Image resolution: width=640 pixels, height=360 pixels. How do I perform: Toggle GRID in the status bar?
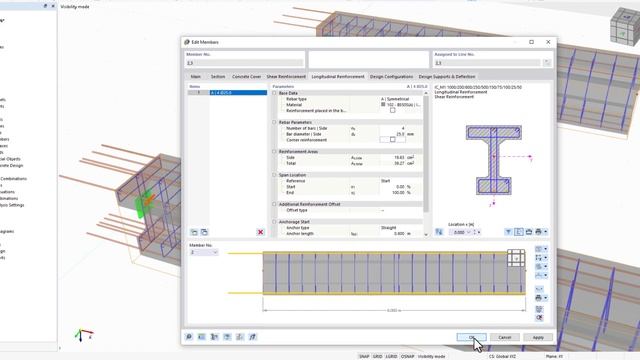(378, 356)
